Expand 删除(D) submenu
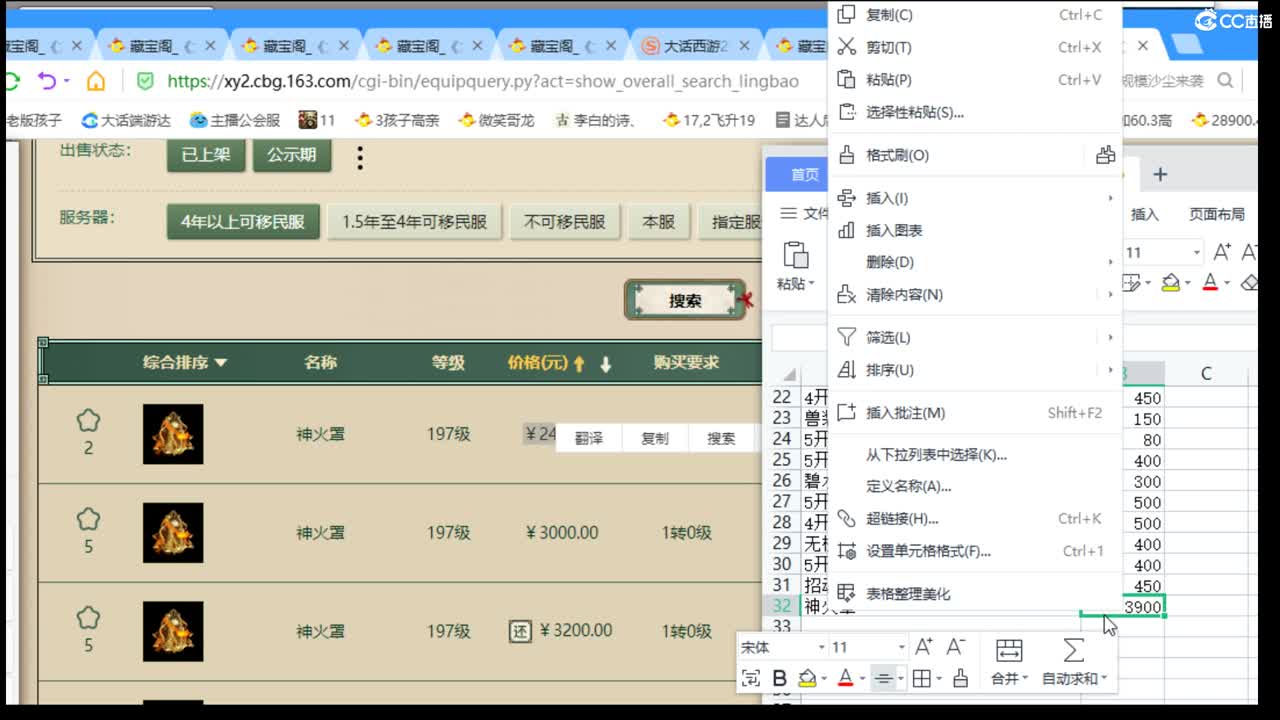Viewport: 1280px width, 720px height. coord(975,262)
